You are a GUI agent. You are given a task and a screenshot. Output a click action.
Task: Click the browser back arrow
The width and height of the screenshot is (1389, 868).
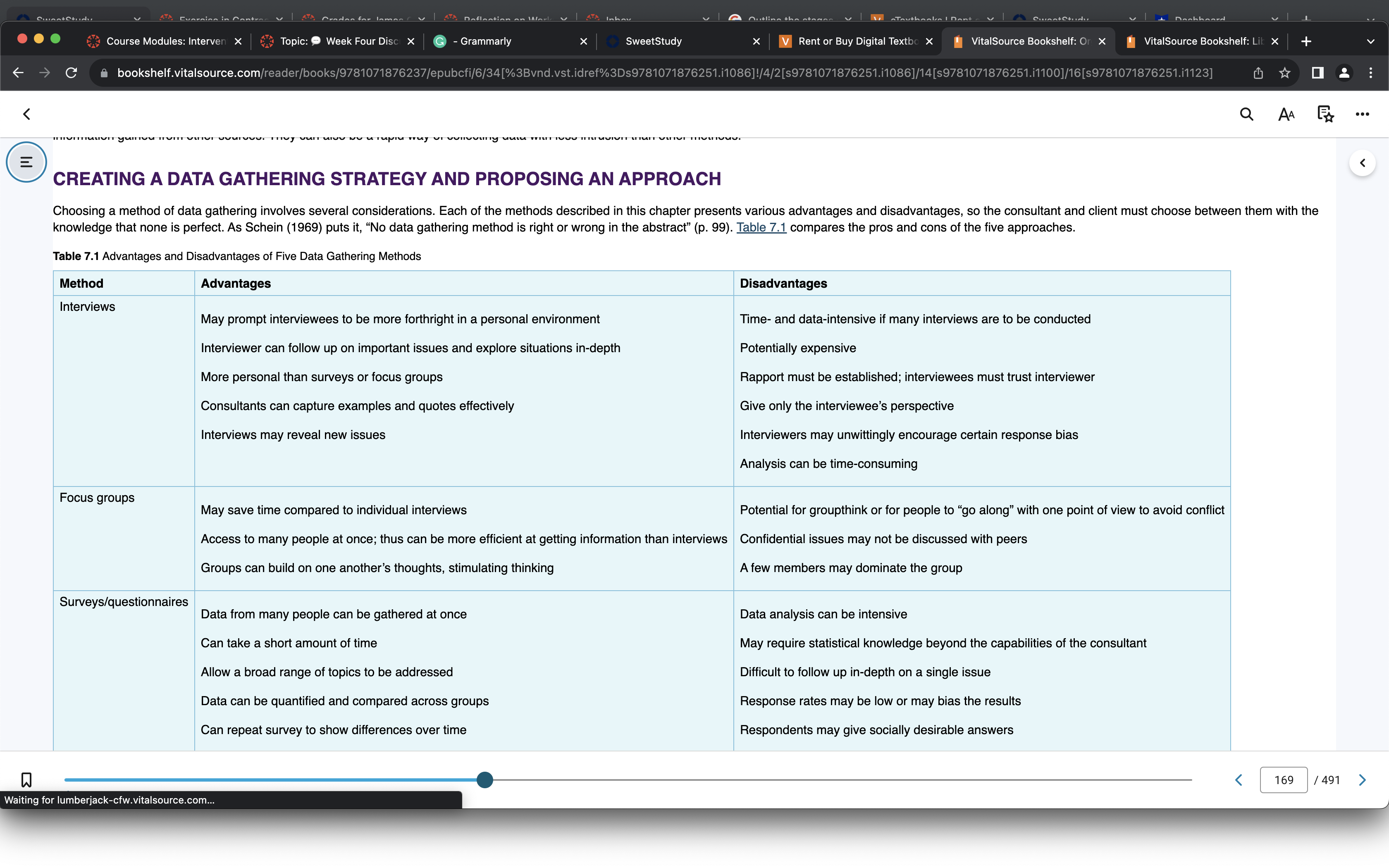coord(18,73)
